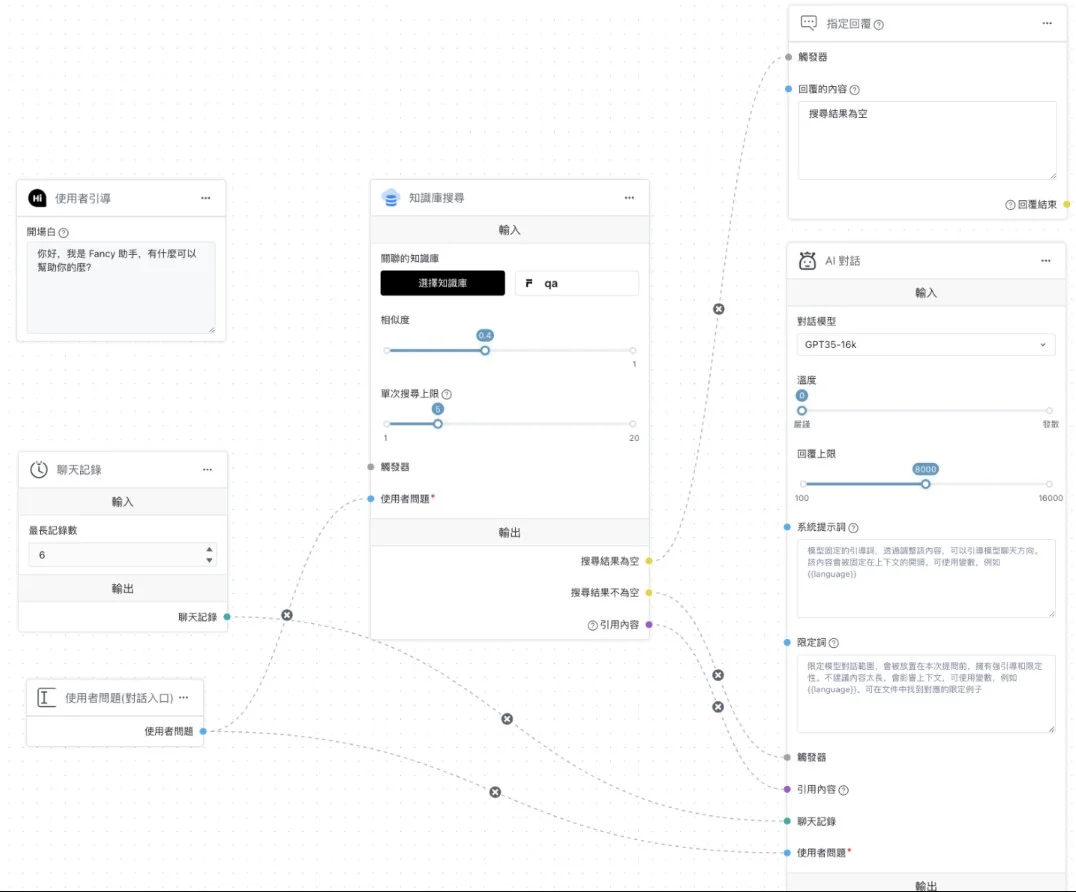Show help for 回覆結束
Image resolution: width=1076 pixels, height=892 pixels.
tap(1010, 205)
